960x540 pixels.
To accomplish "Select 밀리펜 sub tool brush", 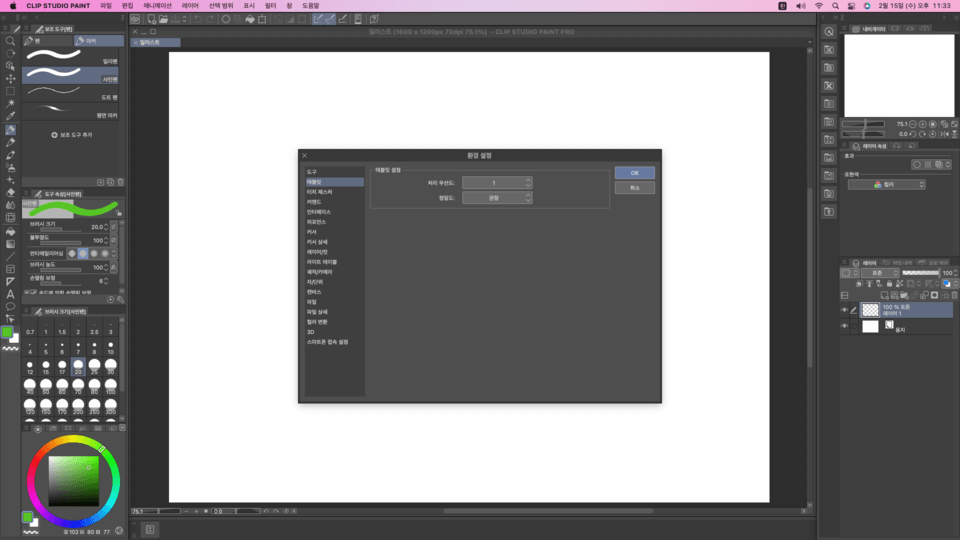I will coord(71,57).
